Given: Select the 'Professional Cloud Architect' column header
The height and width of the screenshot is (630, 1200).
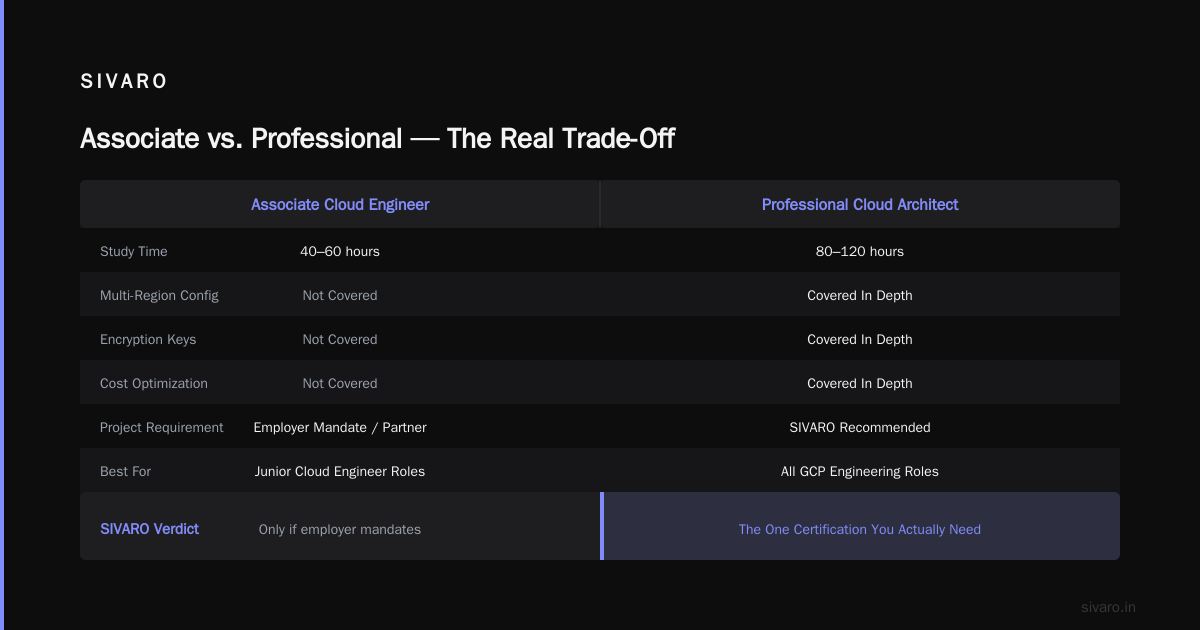Looking at the screenshot, I should point(860,204).
